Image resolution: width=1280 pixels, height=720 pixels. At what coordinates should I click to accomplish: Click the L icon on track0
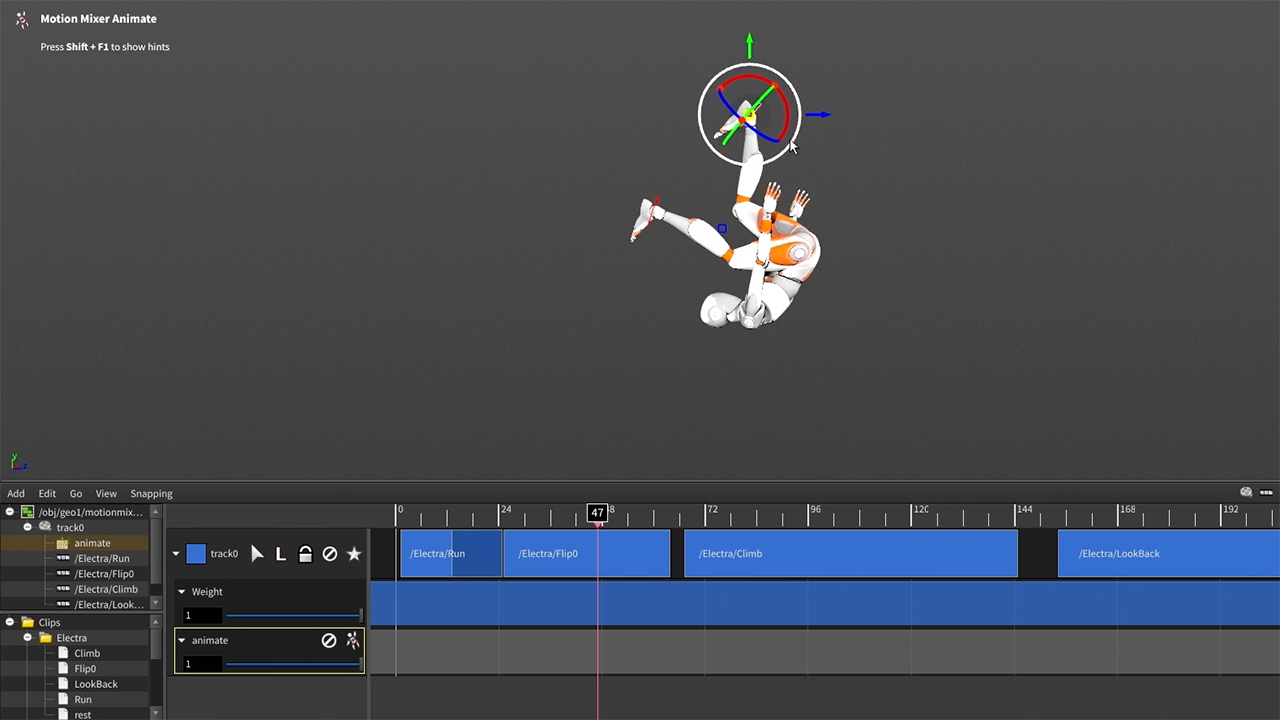[281, 554]
